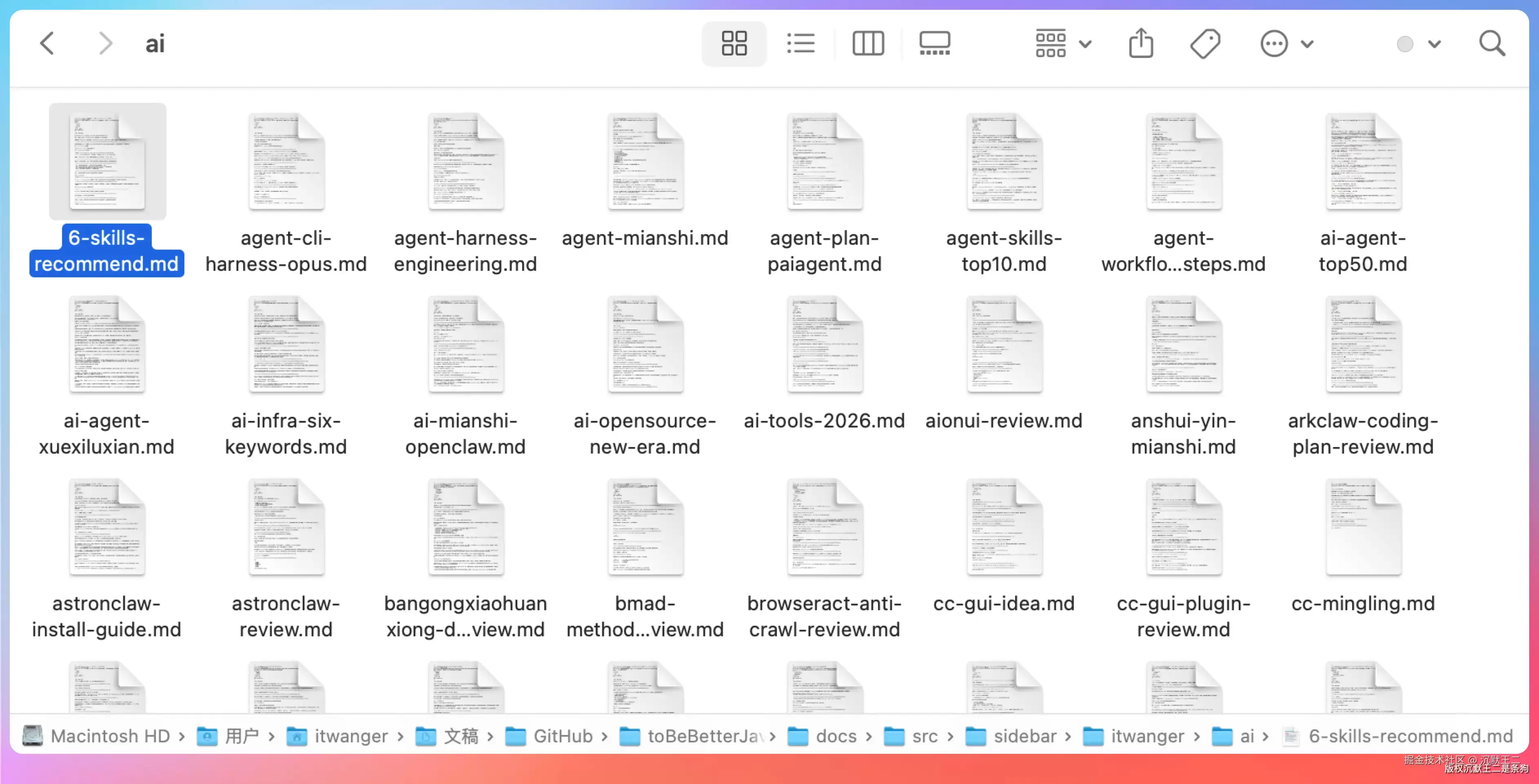Viewport: 1539px width, 784px height.
Task: Switch to icon grid view
Action: 734,44
